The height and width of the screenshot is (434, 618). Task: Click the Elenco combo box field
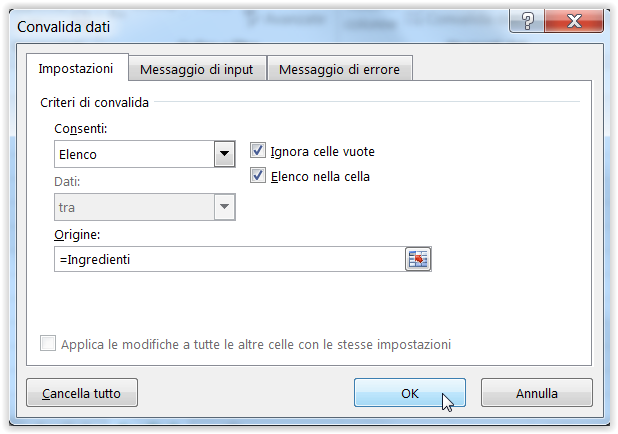pos(145,154)
